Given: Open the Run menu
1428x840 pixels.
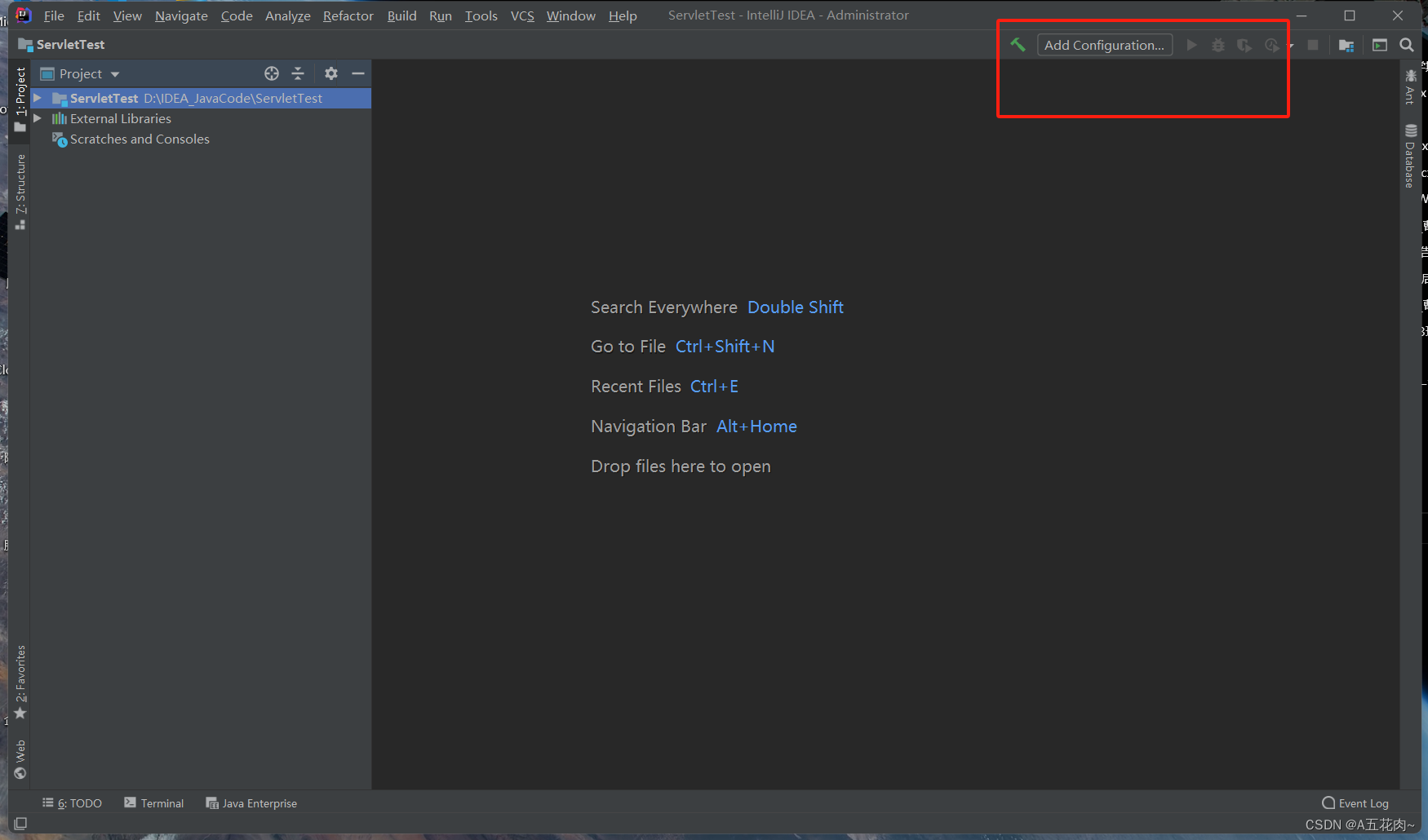Looking at the screenshot, I should coord(441,15).
